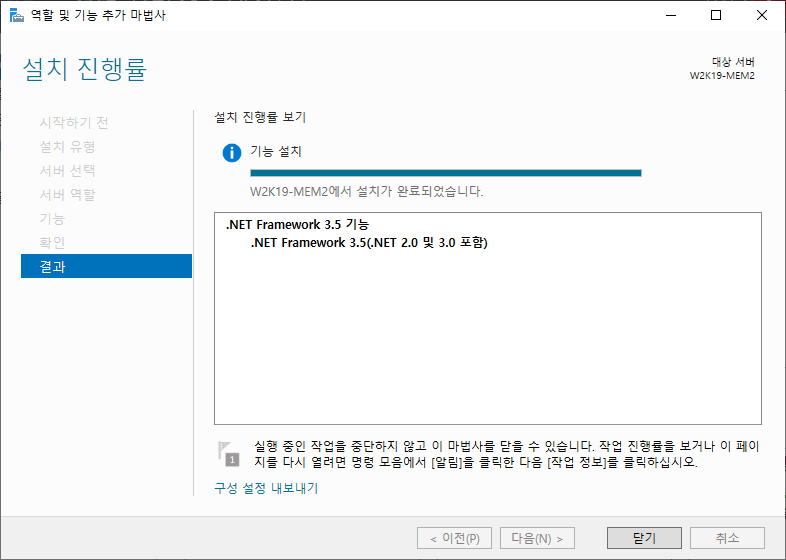Minimize the wizard window
This screenshot has height=560, width=786.
tap(671, 15)
